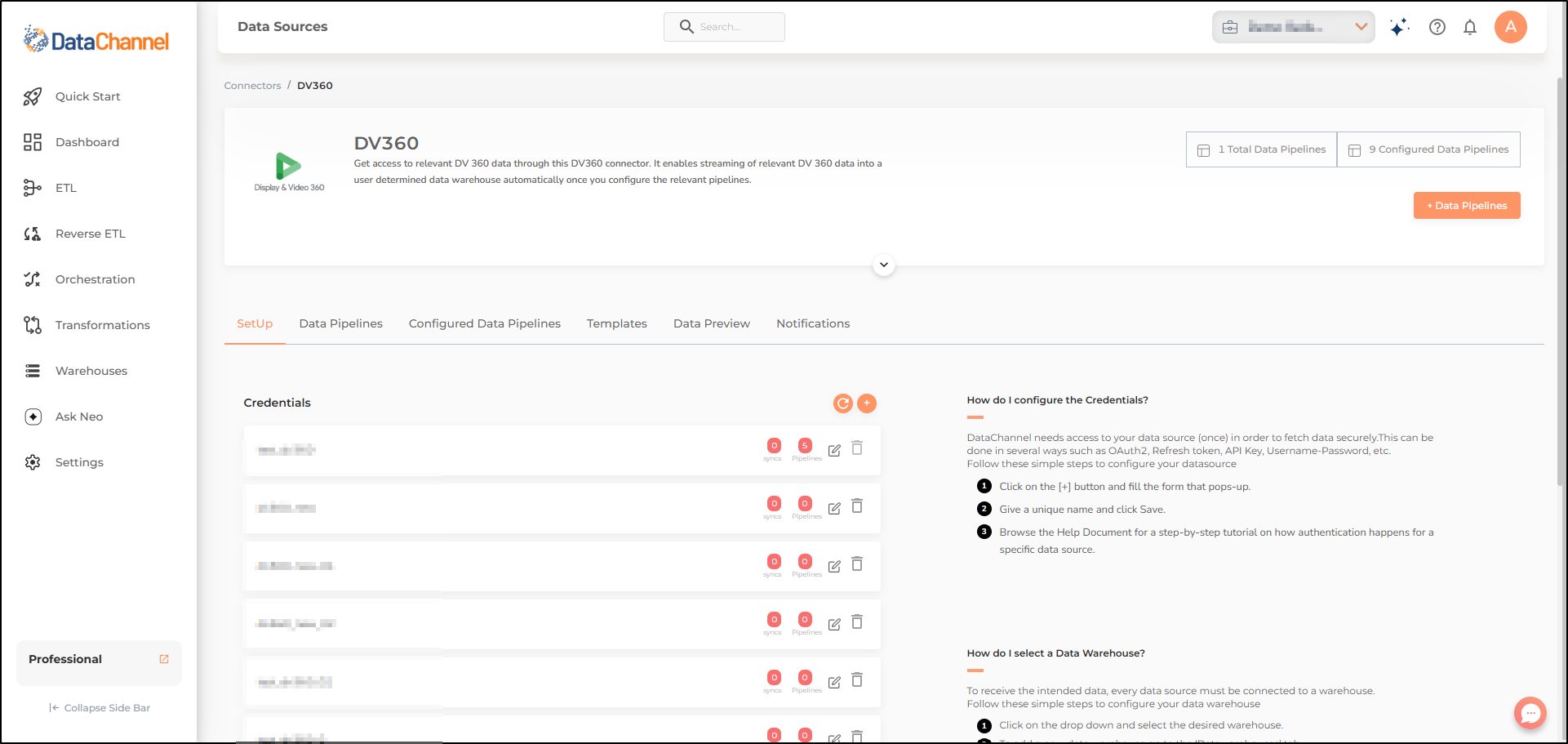Switch to the SetUp tab
The height and width of the screenshot is (744, 1568).
[x=255, y=323]
